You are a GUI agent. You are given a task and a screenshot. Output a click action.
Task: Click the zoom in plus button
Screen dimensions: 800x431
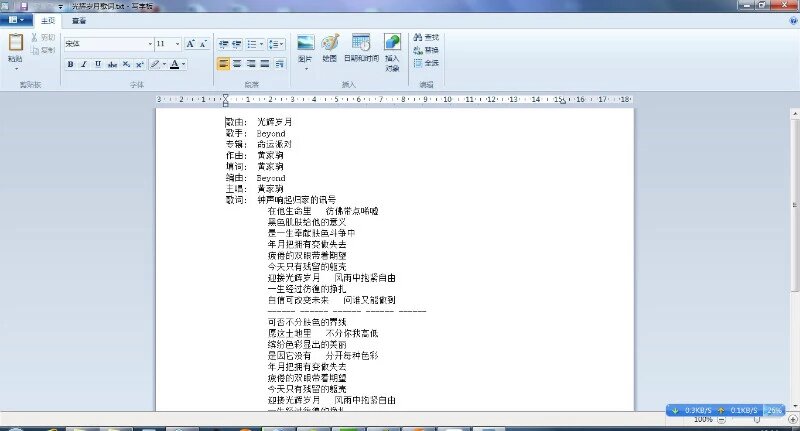pyautogui.click(x=793, y=420)
